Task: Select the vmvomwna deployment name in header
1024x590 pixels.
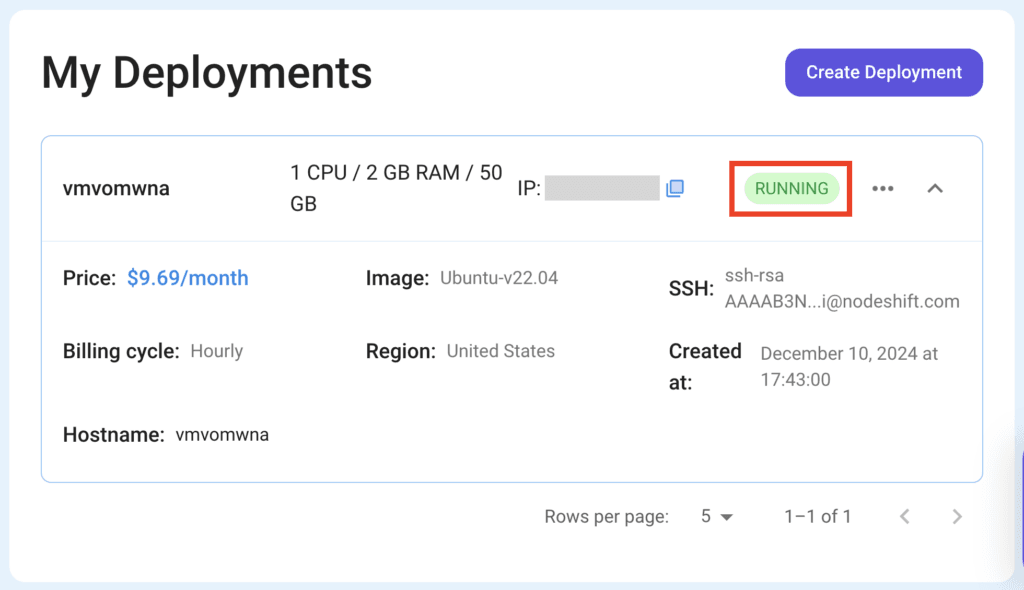Action: click(x=116, y=188)
